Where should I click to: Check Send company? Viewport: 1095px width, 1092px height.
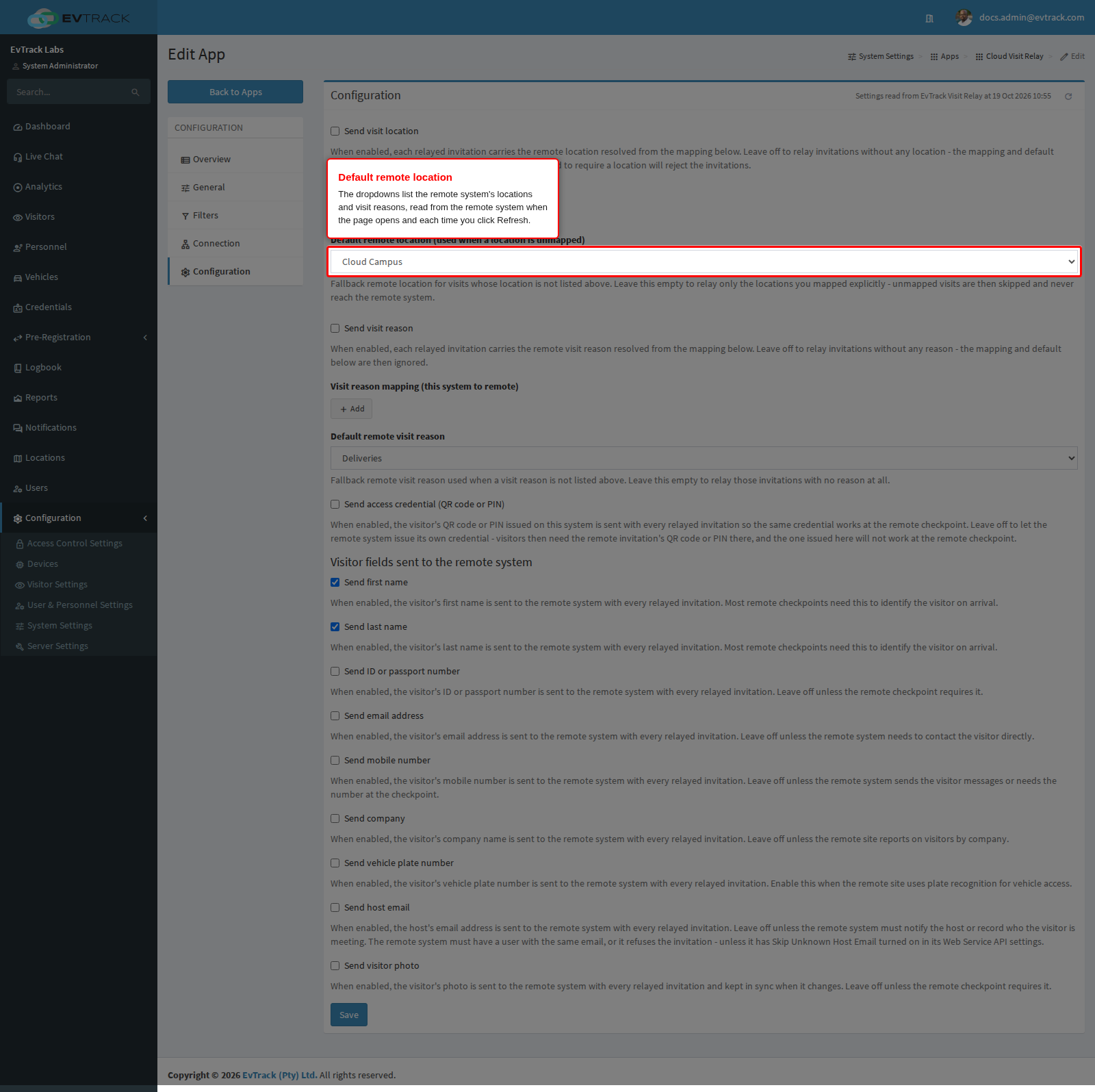tap(335, 819)
